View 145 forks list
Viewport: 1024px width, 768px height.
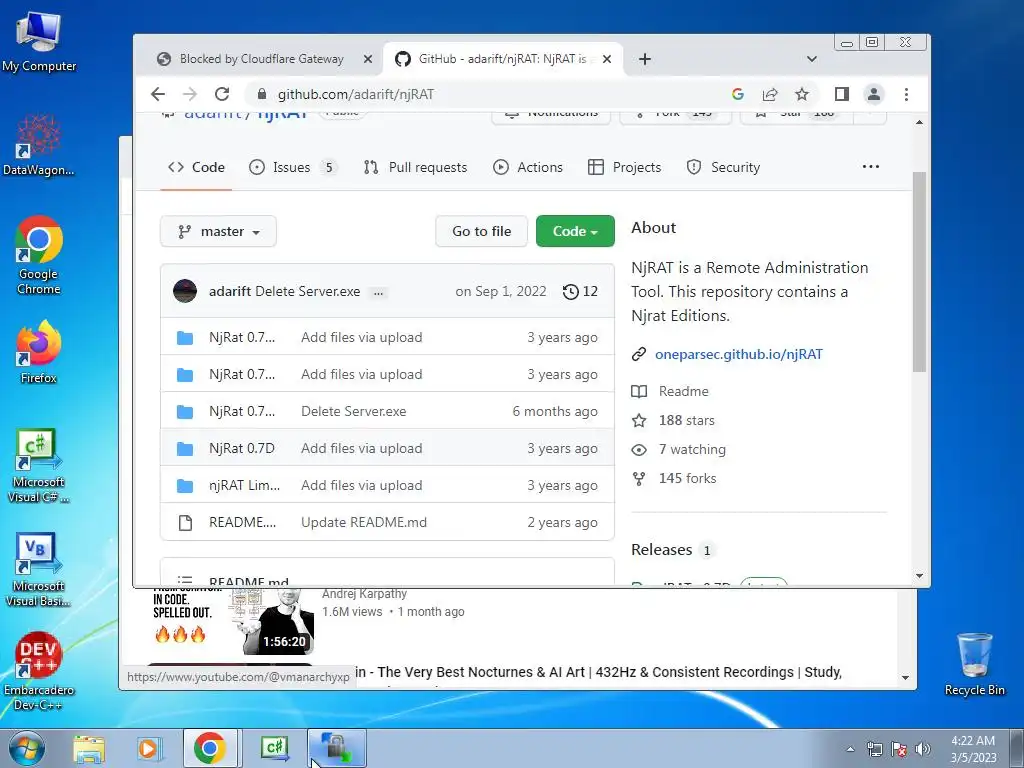click(x=675, y=478)
